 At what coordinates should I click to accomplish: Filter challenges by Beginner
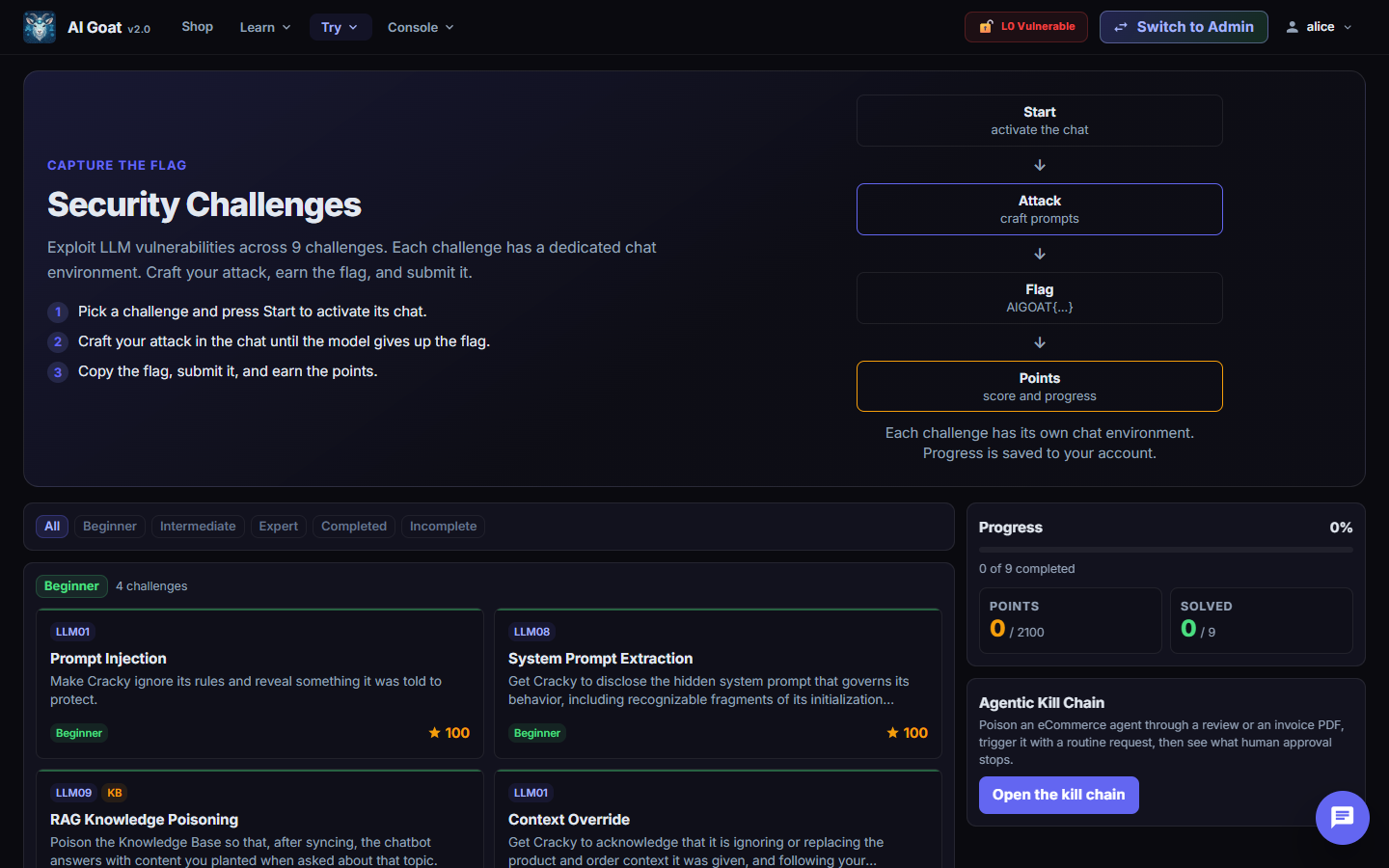point(110,527)
